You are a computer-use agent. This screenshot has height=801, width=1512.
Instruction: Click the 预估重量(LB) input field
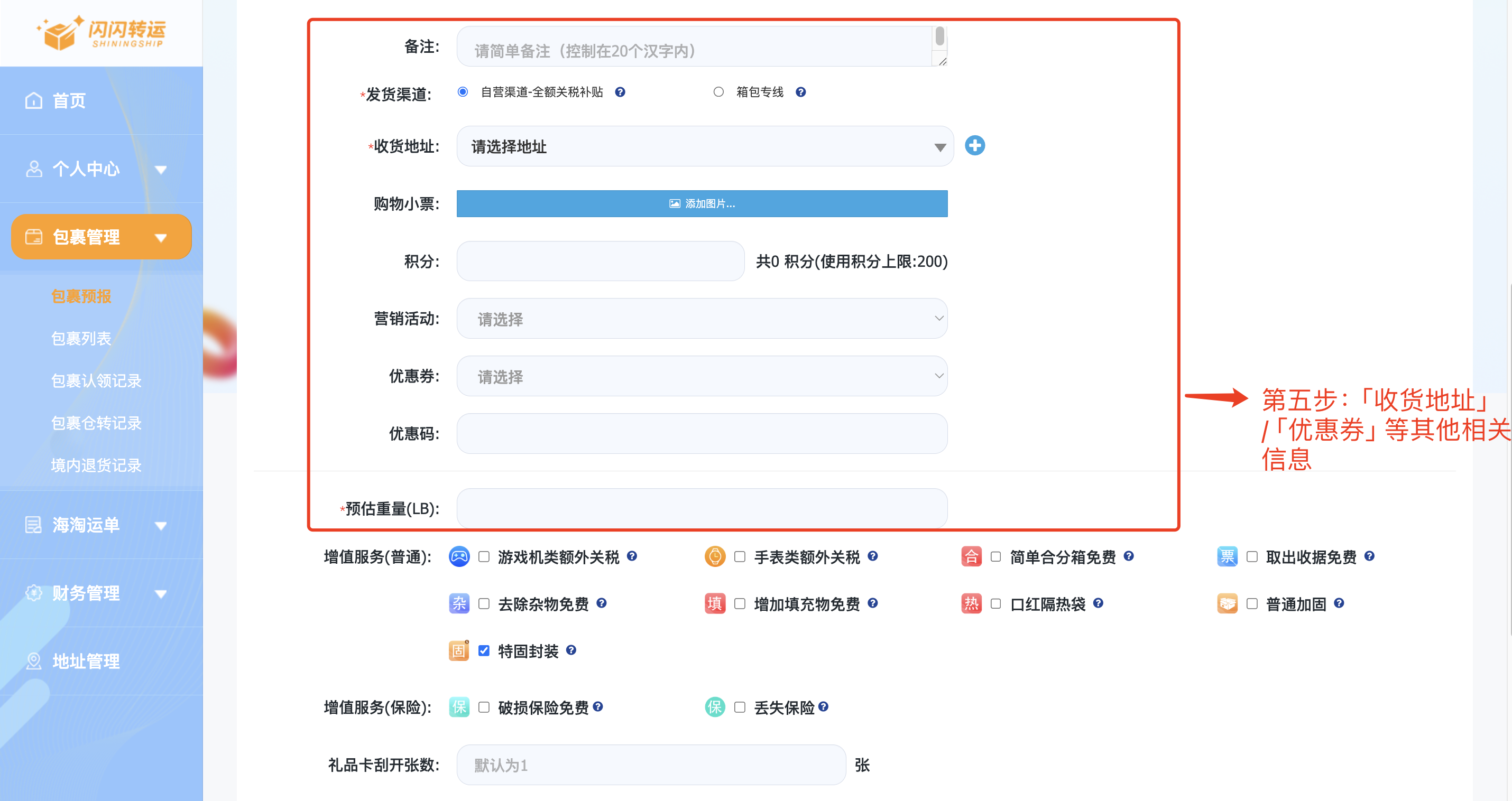(702, 508)
